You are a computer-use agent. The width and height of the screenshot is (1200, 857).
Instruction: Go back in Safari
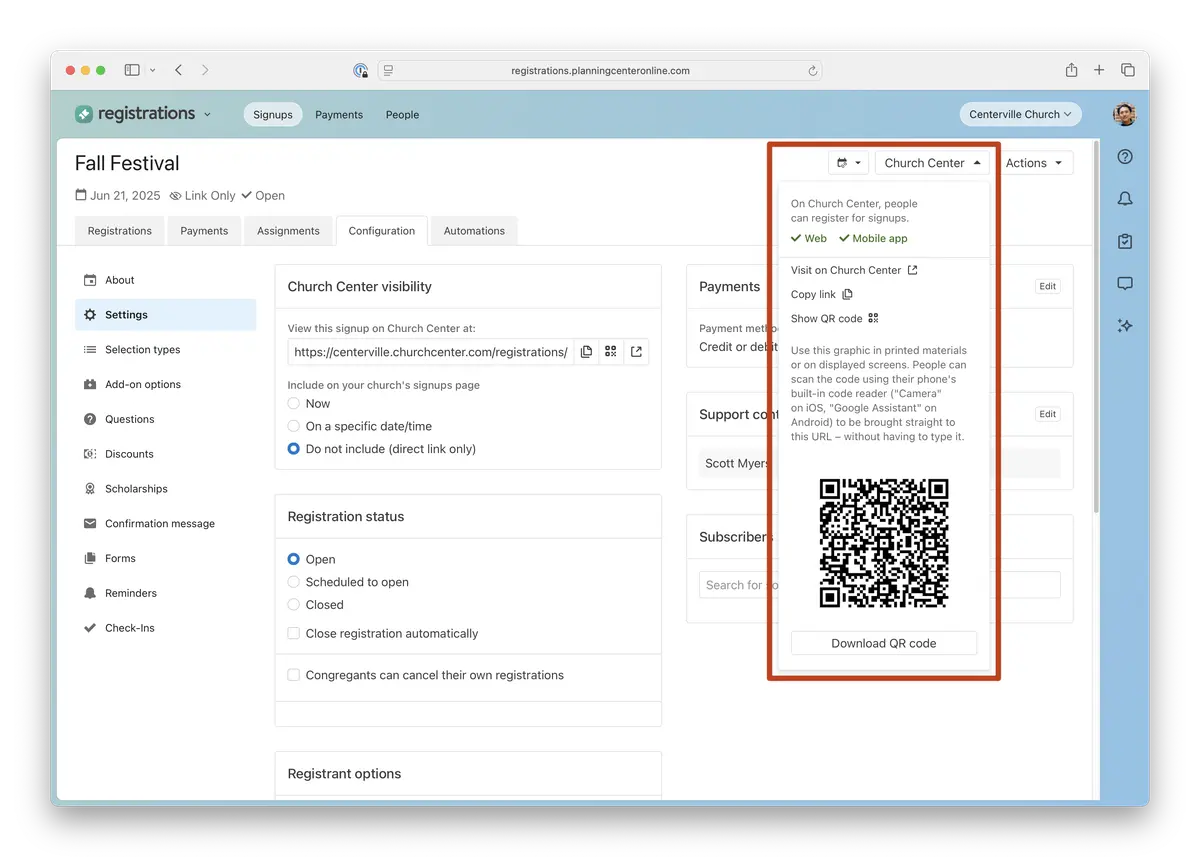(x=178, y=70)
